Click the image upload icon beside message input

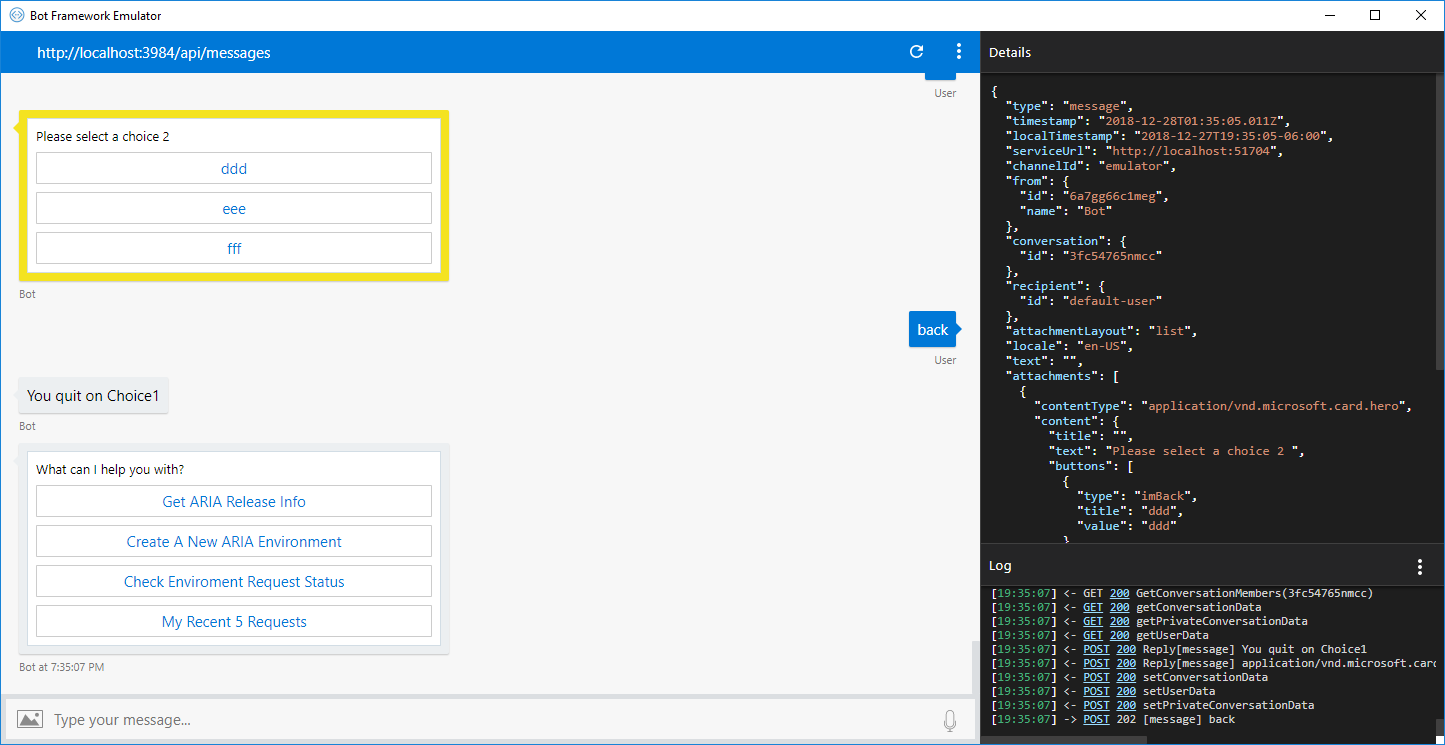[30, 718]
